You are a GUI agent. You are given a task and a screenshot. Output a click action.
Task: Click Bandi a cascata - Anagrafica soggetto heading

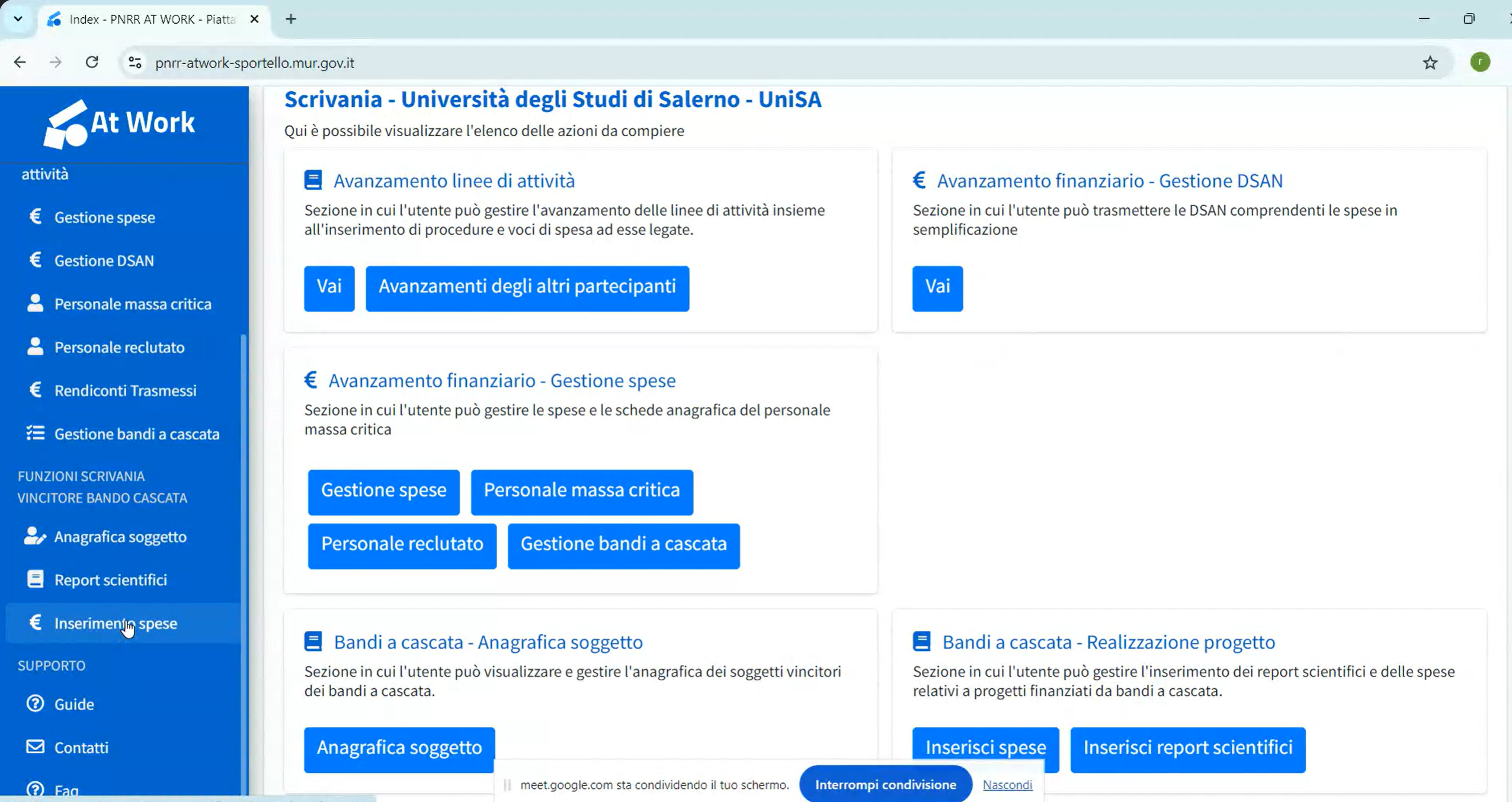(x=488, y=641)
